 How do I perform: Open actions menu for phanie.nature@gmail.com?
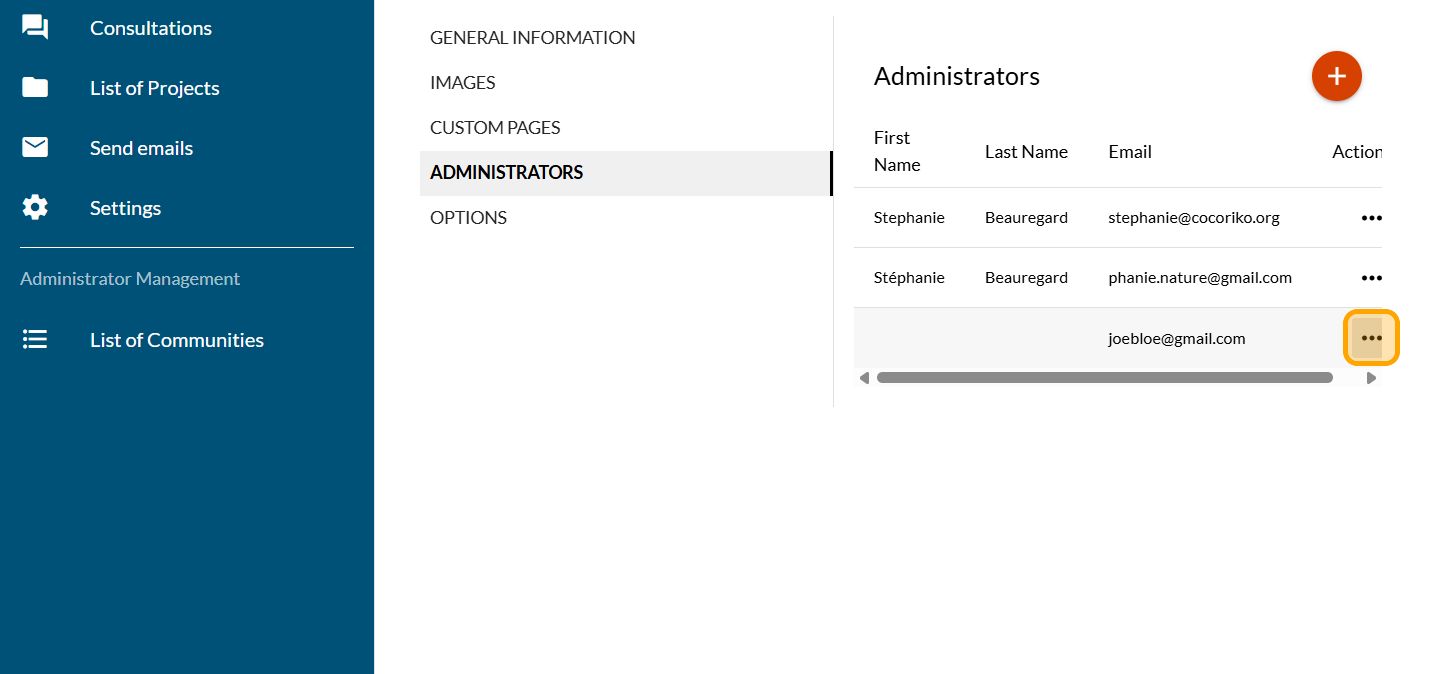pyautogui.click(x=1370, y=278)
